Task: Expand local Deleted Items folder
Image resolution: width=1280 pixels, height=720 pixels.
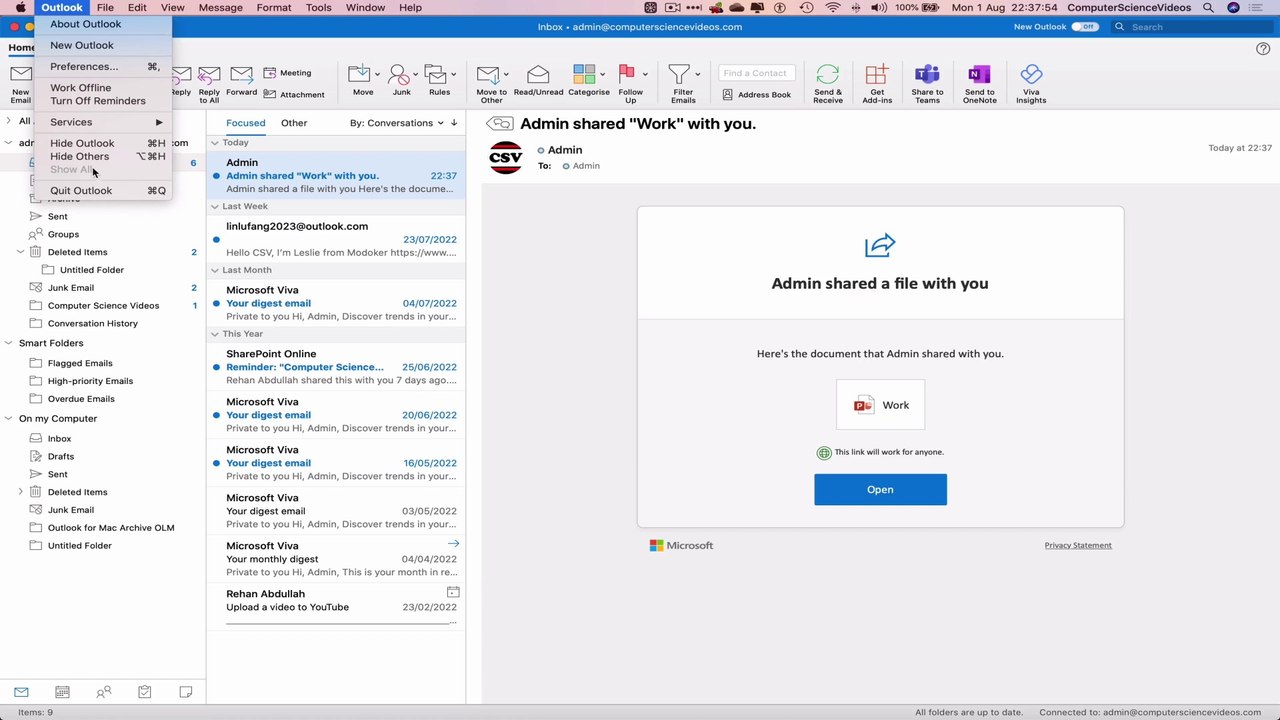Action: point(20,492)
